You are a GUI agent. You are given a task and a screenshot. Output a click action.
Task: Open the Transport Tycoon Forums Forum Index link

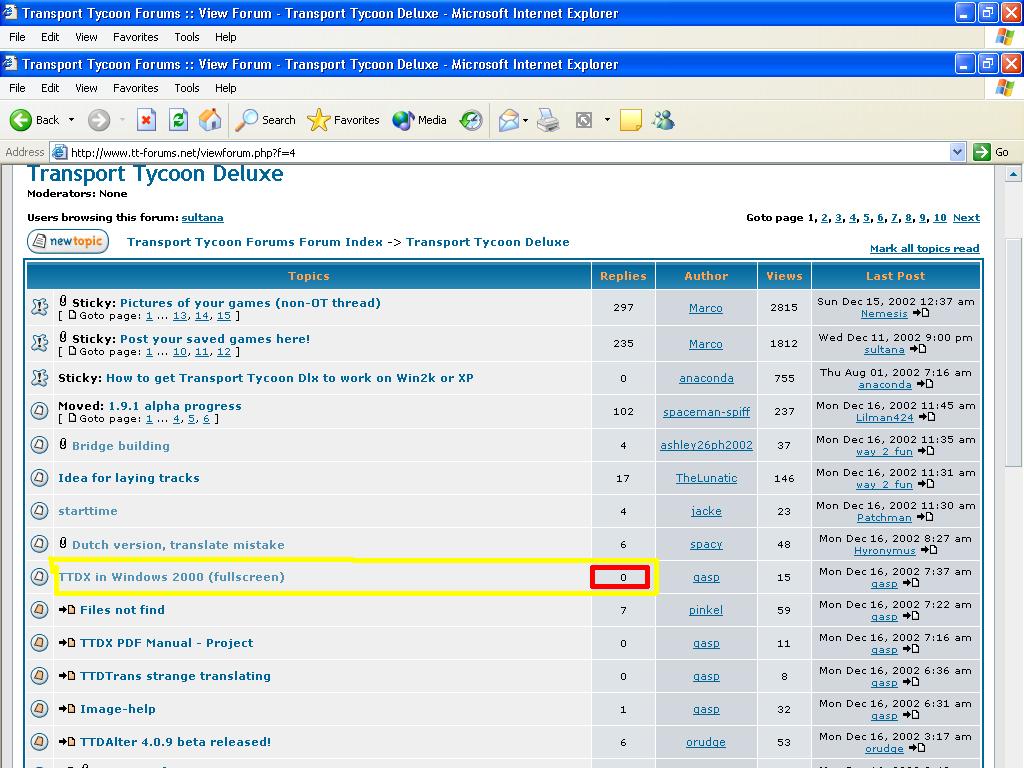coord(255,242)
